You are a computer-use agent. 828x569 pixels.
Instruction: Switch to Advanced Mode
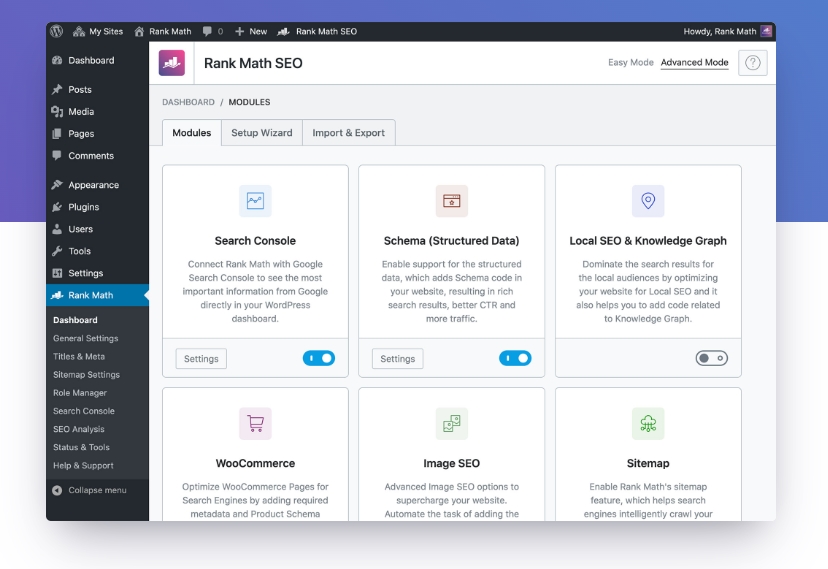[694, 62]
